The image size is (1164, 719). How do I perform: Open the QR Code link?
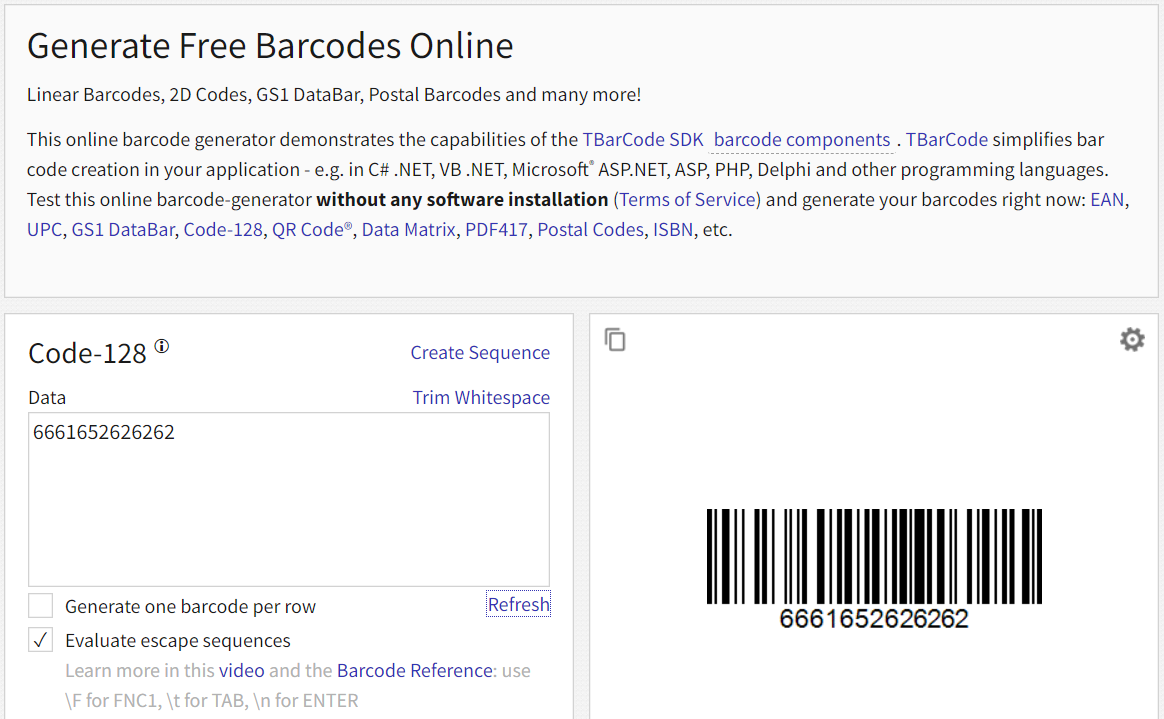click(312, 230)
